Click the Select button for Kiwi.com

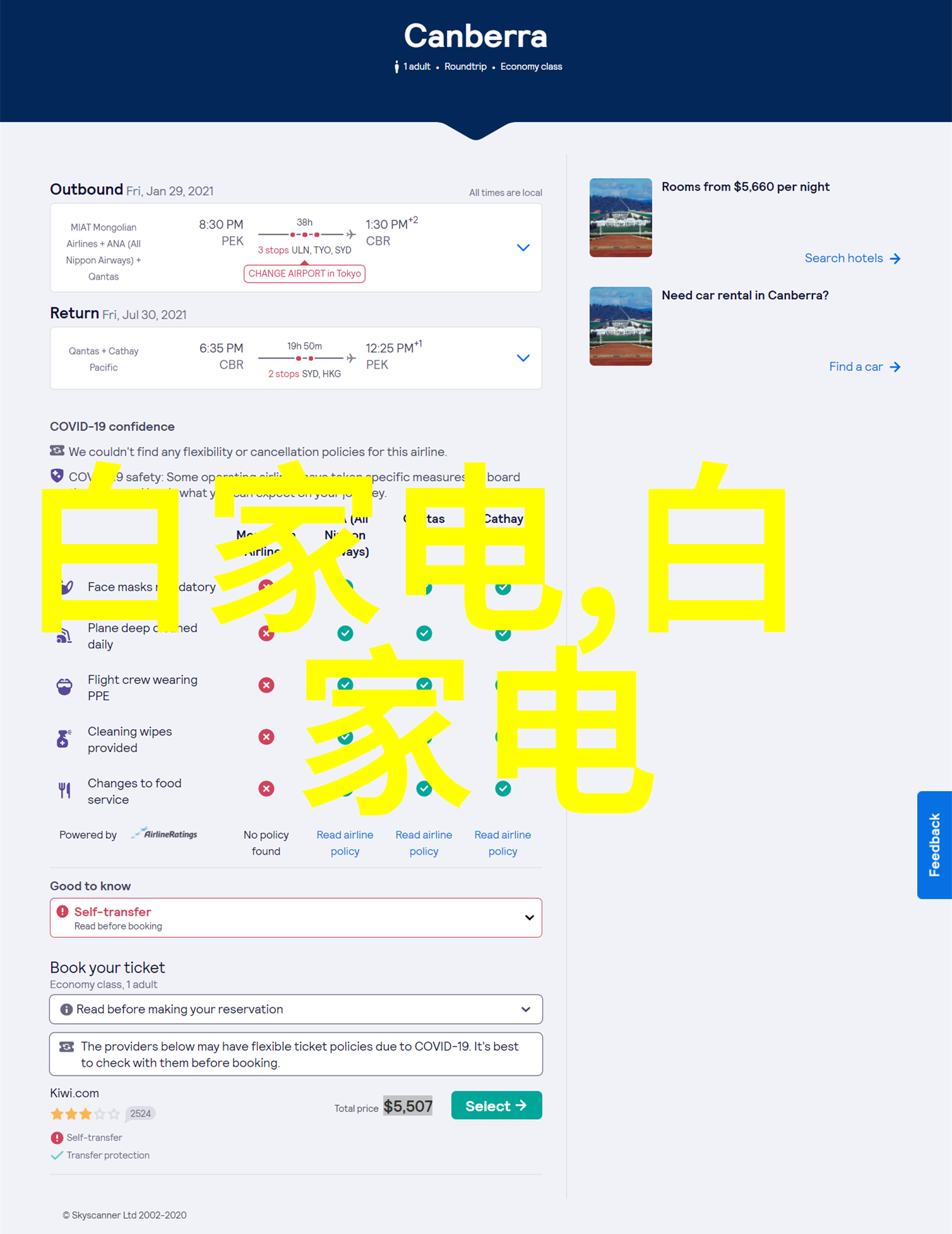[496, 1105]
